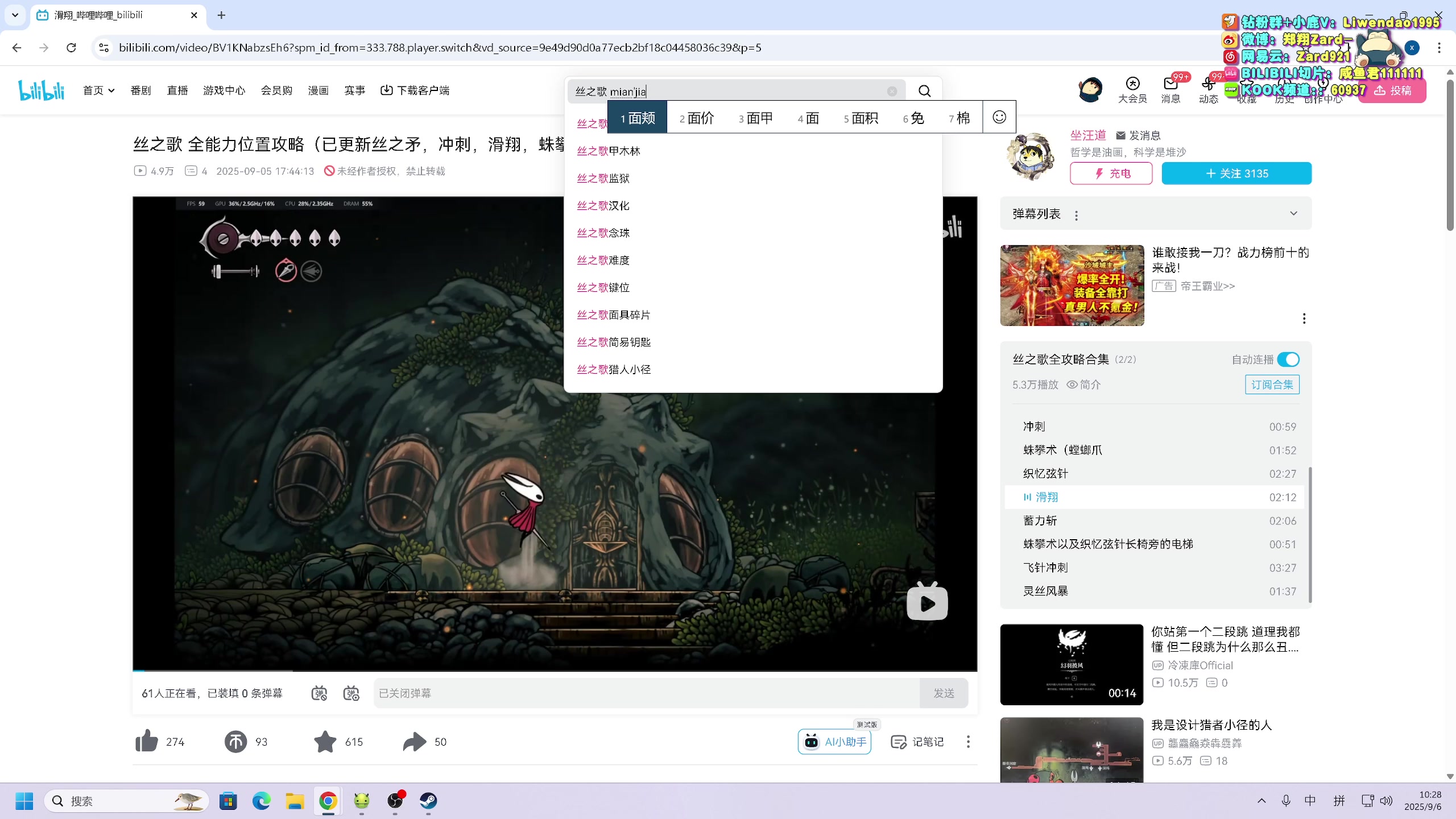Open more options beside 记笔记
The width and height of the screenshot is (1456, 819).
[x=968, y=742]
